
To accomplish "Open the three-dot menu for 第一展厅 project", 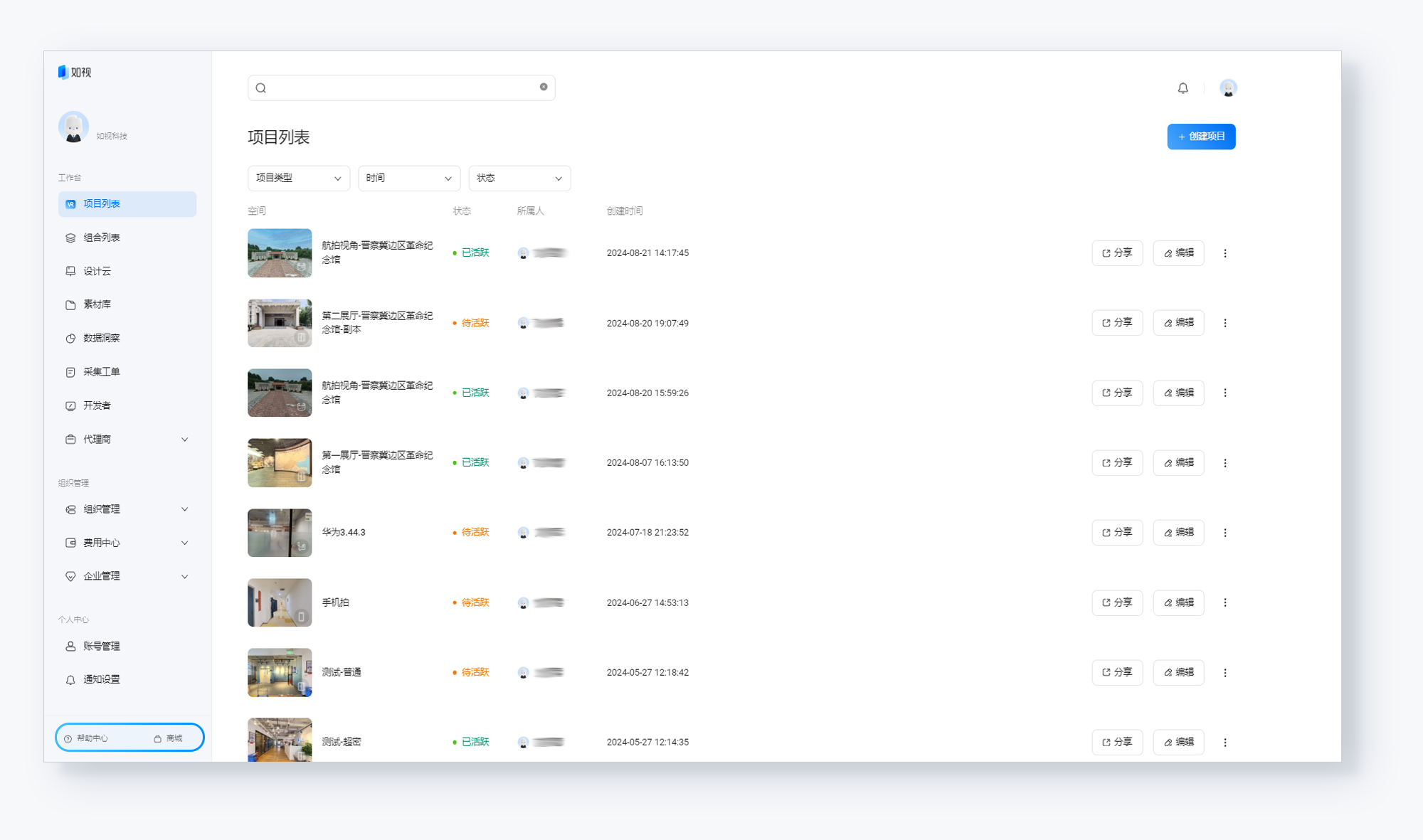I will point(1225,463).
